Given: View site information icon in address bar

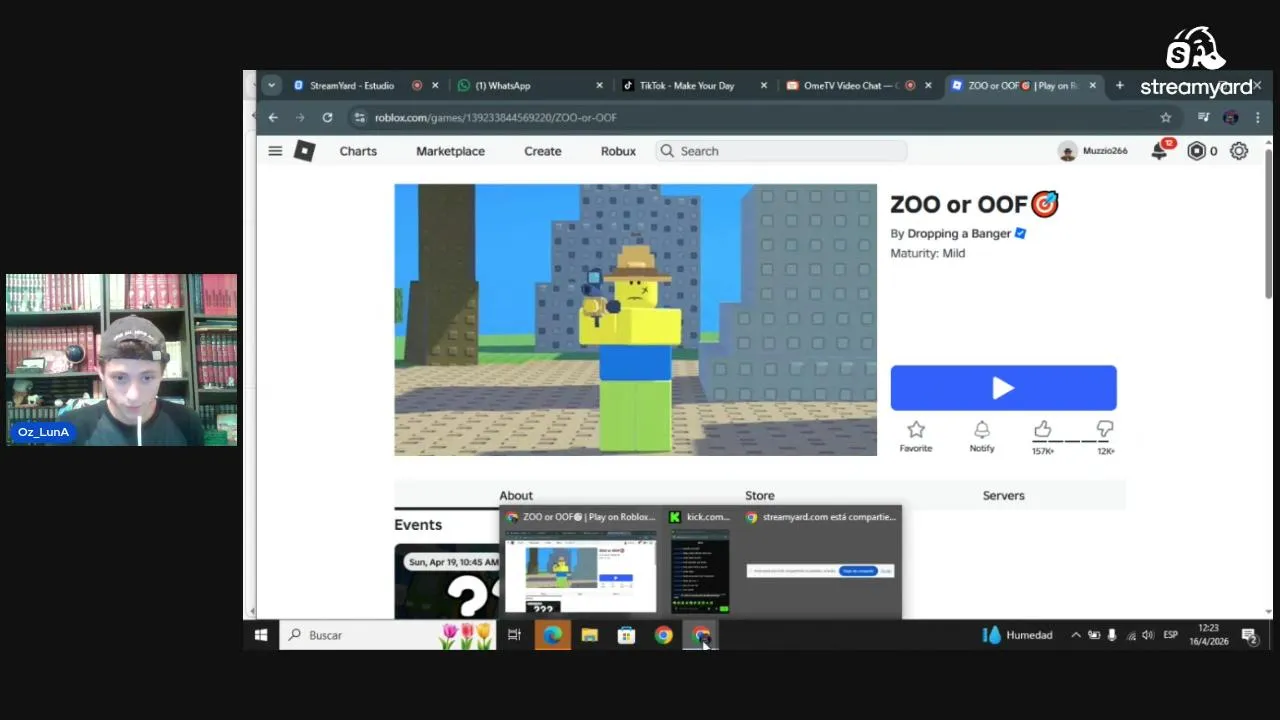Looking at the screenshot, I should coord(360,117).
